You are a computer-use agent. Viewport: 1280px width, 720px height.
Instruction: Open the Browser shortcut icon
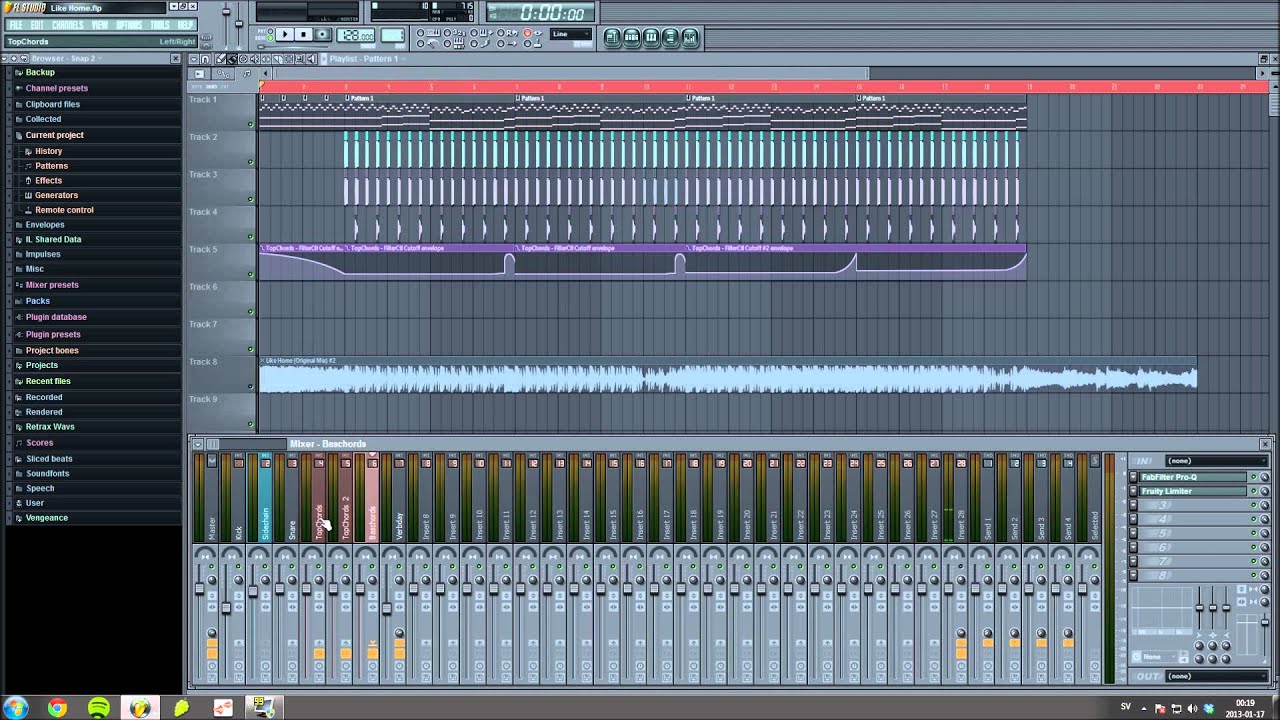pyautogui.click(x=671, y=37)
